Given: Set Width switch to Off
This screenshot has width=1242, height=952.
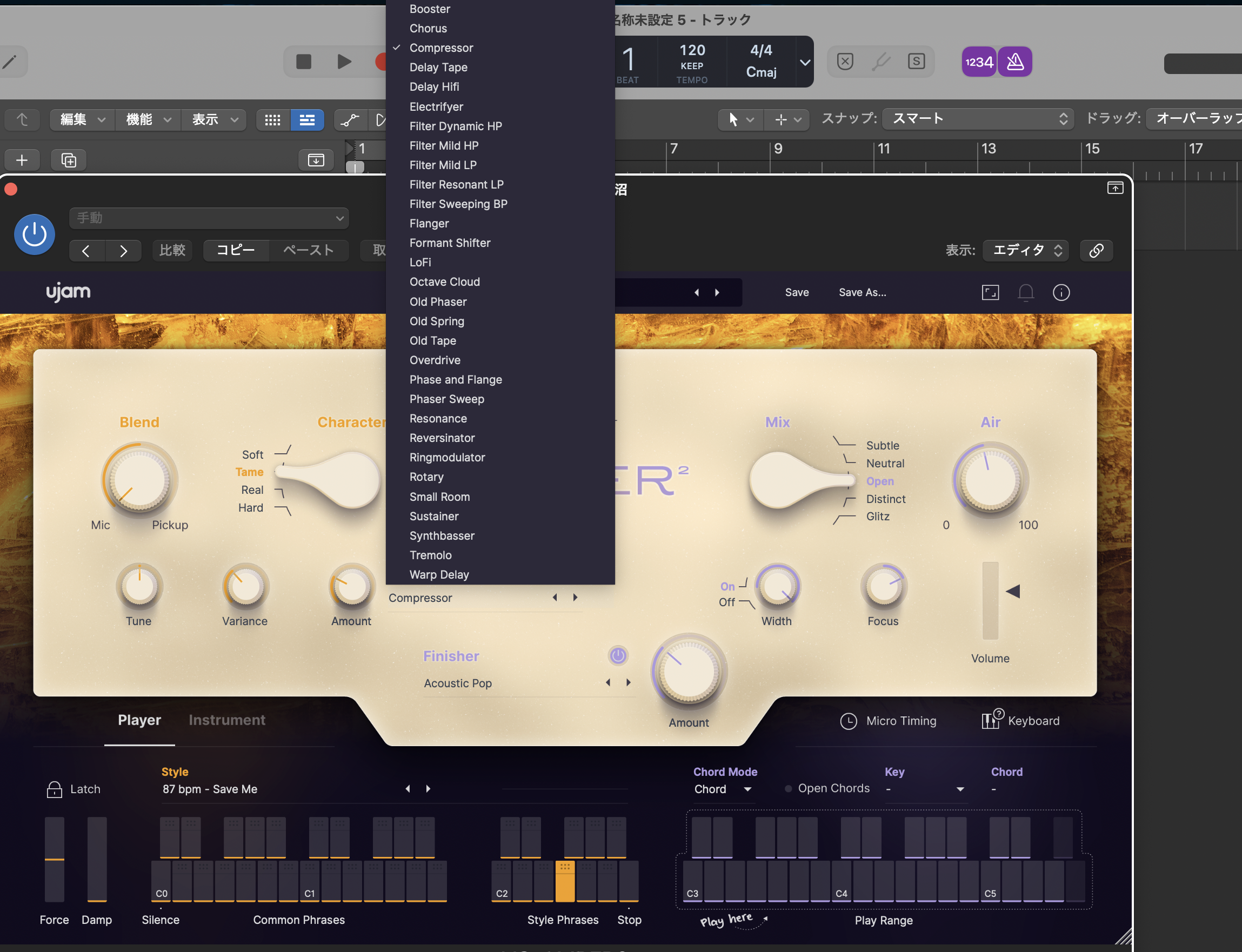Looking at the screenshot, I should [727, 602].
